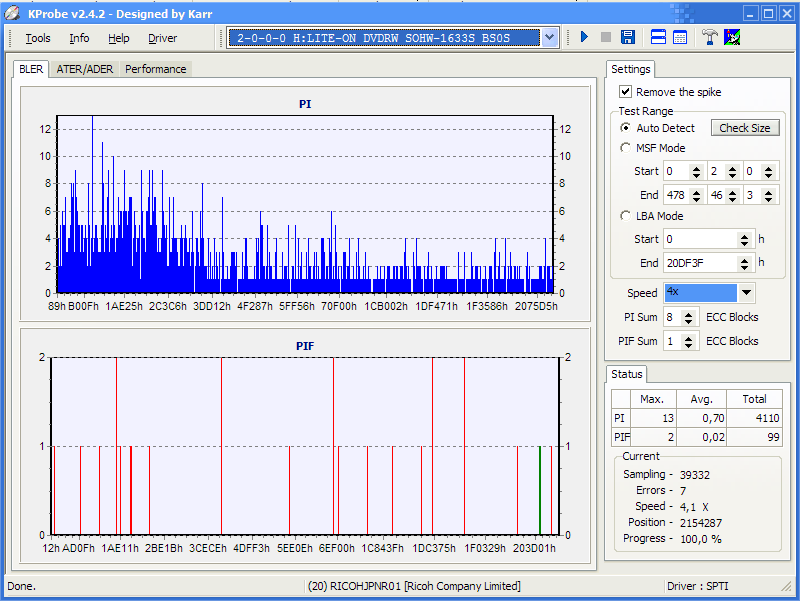Click the MSF End frames field showing 3
The width and height of the screenshot is (800, 601).
(753, 195)
